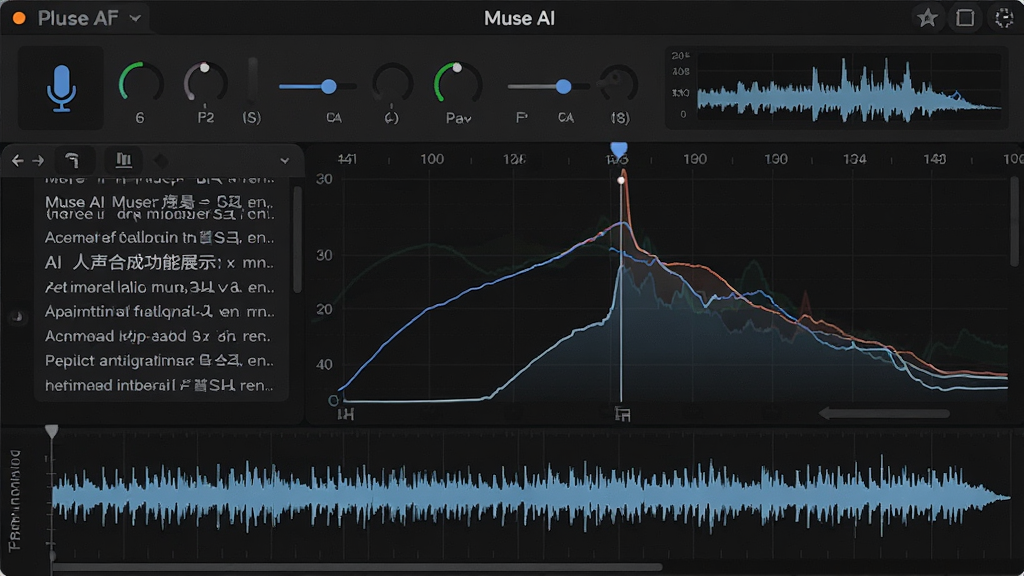The image size is (1024, 576).
Task: Click the hook-shaped icon after arrows
Action: [x=72, y=160]
